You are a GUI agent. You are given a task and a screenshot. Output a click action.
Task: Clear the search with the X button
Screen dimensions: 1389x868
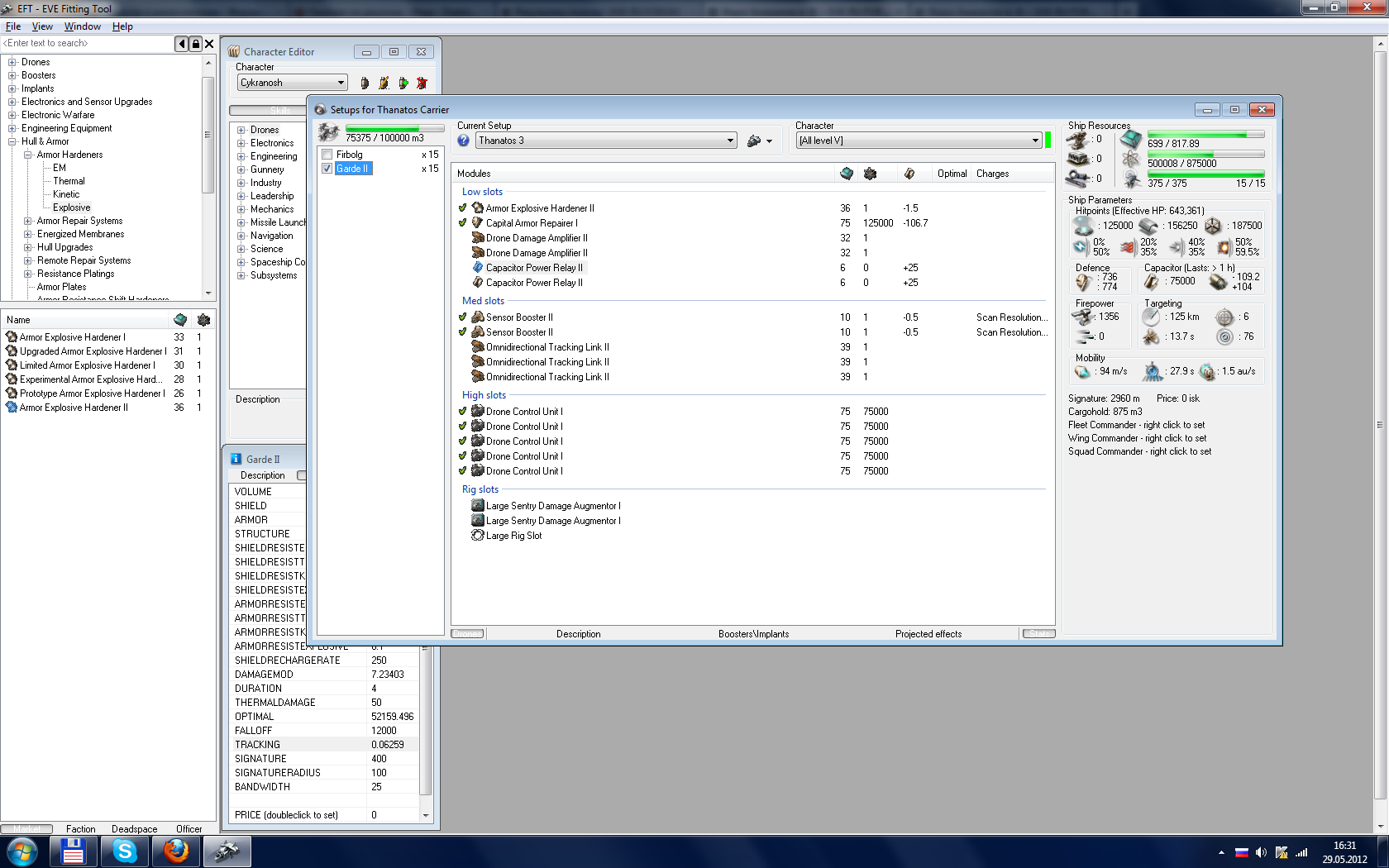click(x=209, y=44)
